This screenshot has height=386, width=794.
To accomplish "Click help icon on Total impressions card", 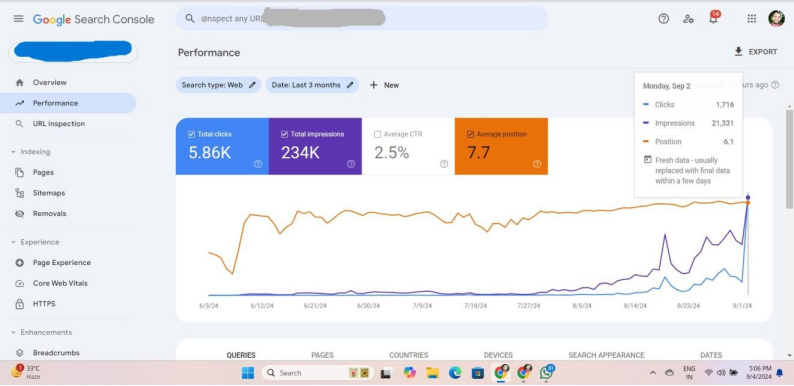I will pos(351,164).
